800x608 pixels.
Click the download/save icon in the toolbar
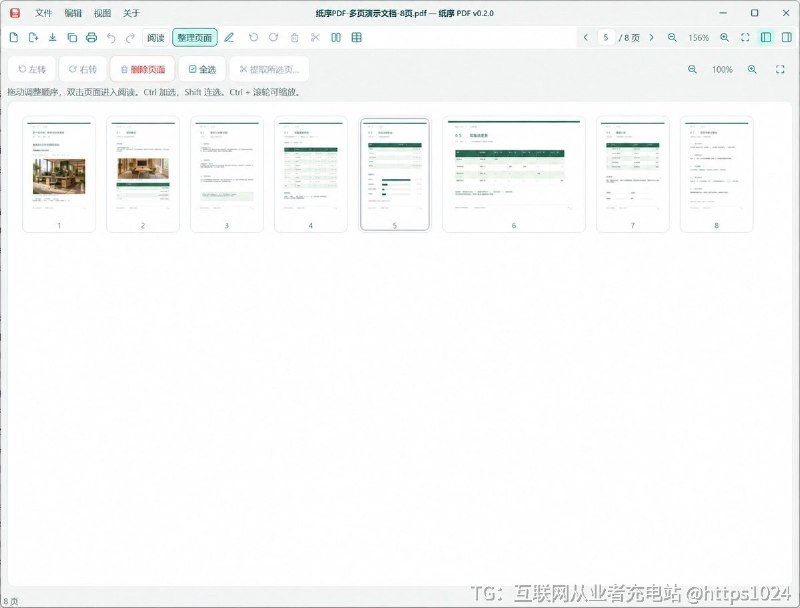pyautogui.click(x=53, y=37)
